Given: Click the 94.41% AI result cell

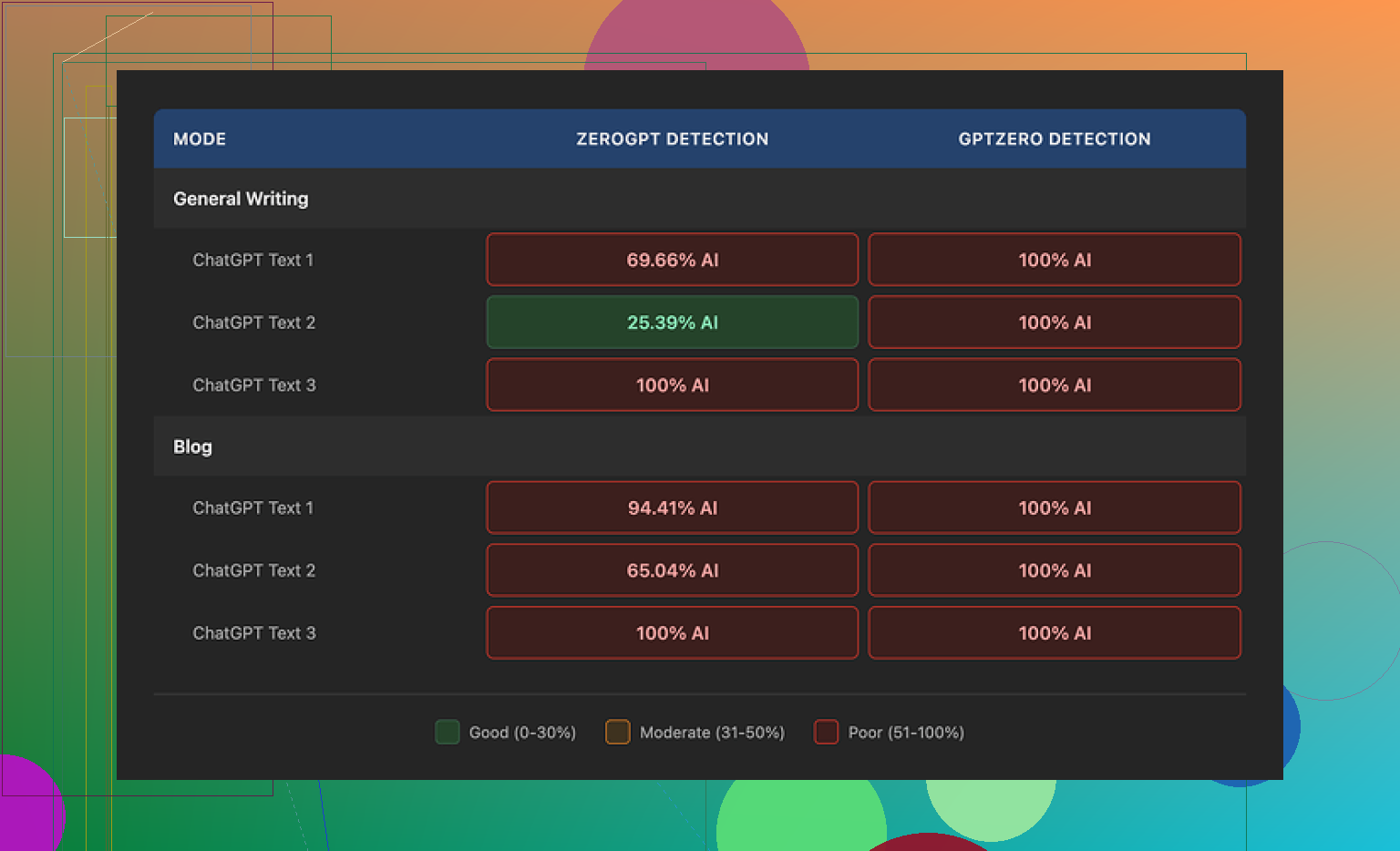Looking at the screenshot, I should 672,508.
